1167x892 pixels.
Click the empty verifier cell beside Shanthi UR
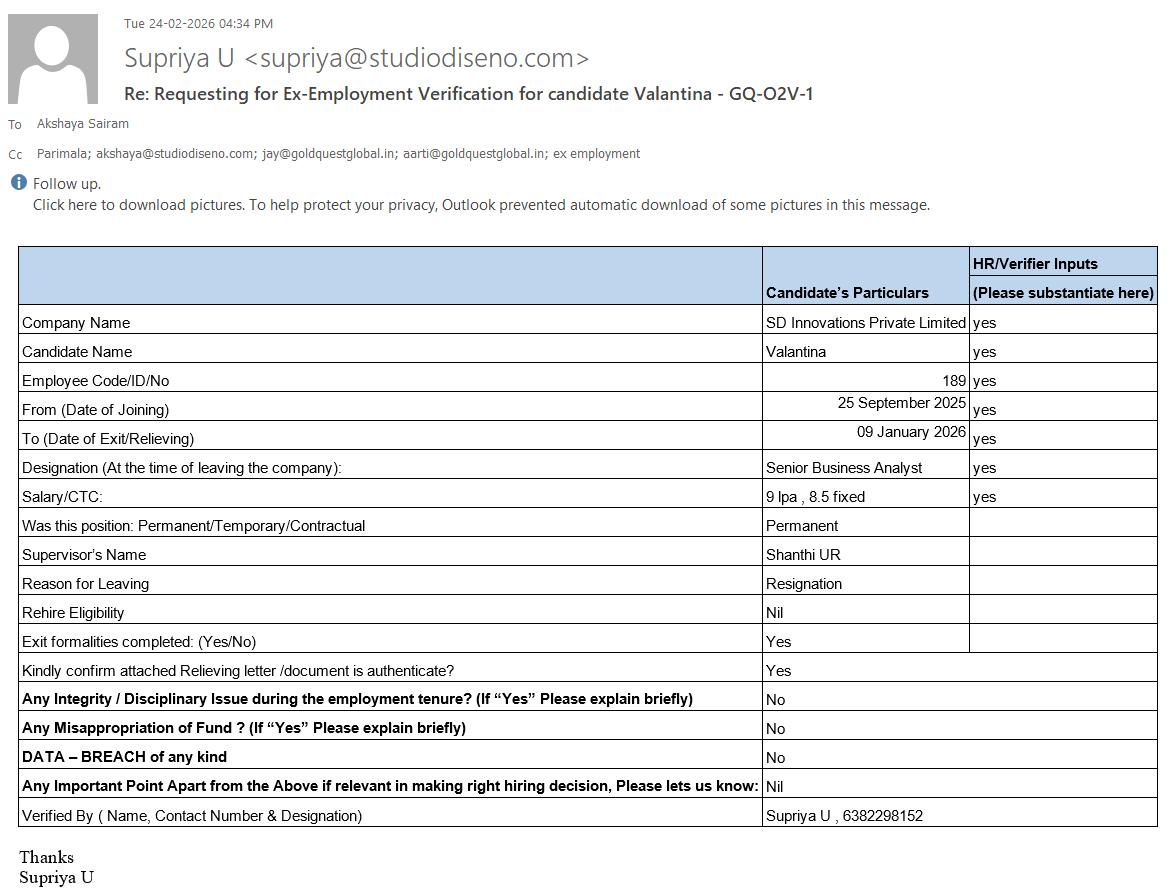1063,554
